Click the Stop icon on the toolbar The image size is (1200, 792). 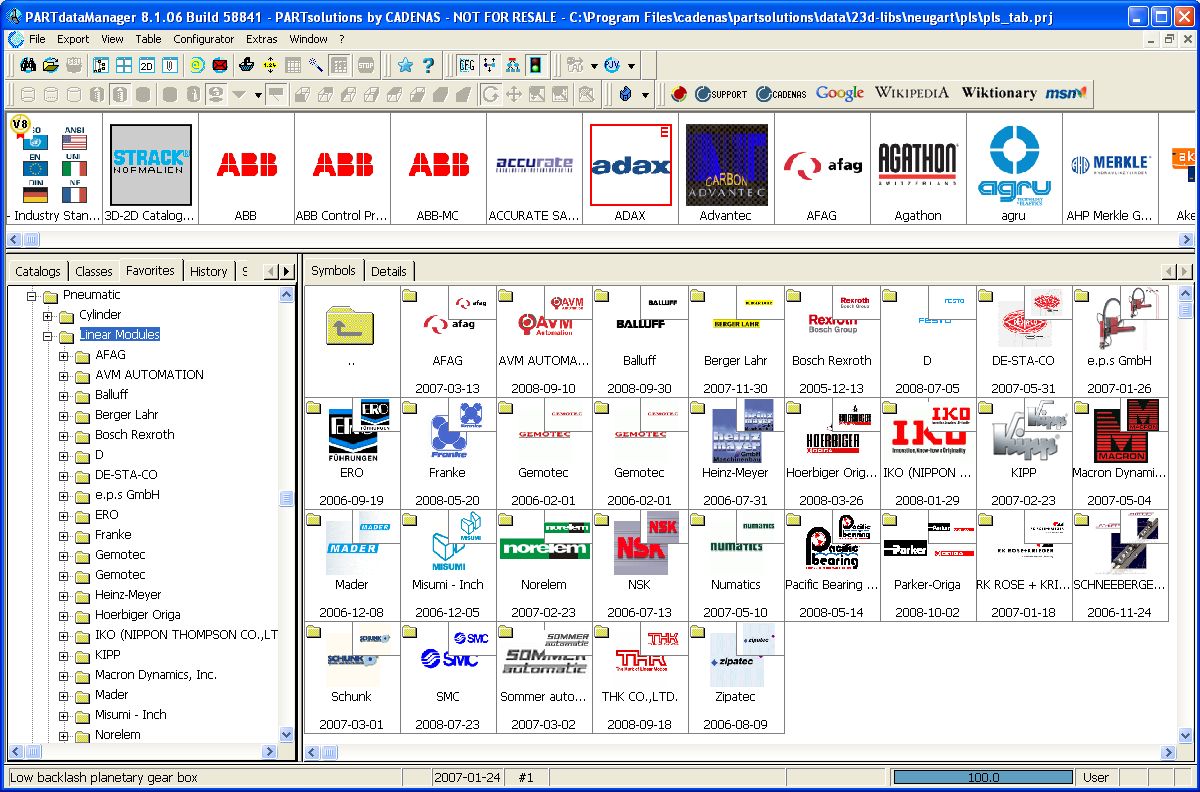pyautogui.click(x=365, y=64)
